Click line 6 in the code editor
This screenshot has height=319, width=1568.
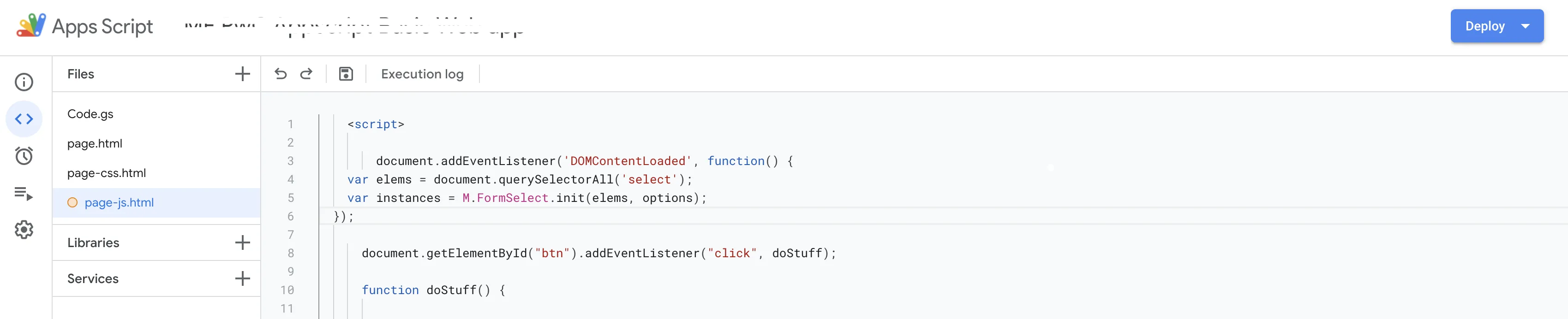tap(548, 216)
